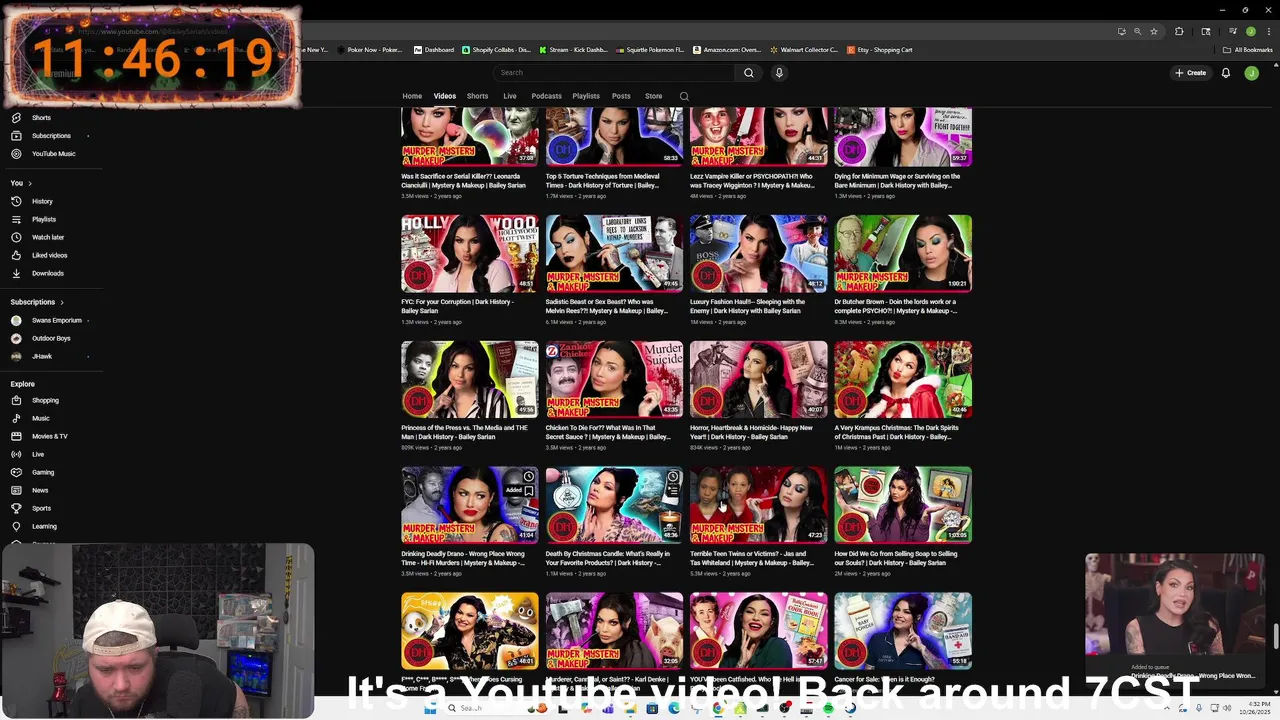This screenshot has width=1280, height=720.
Task: Open the Chrome extensions puzzle icon
Action: (x=1179, y=31)
